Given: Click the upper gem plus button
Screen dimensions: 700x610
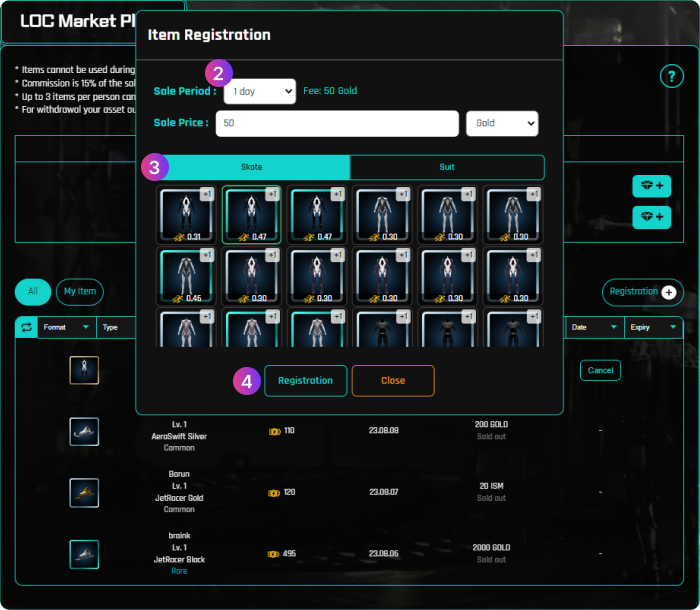Looking at the screenshot, I should click(651, 186).
